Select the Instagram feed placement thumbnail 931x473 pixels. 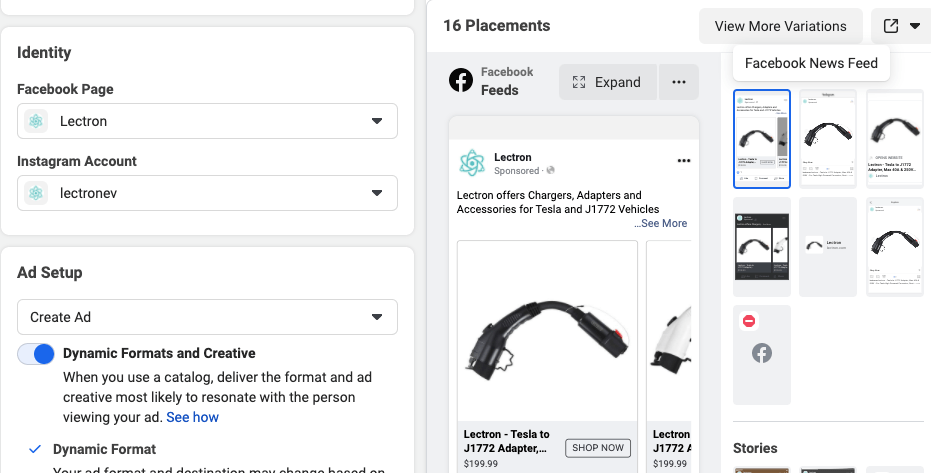(828, 138)
